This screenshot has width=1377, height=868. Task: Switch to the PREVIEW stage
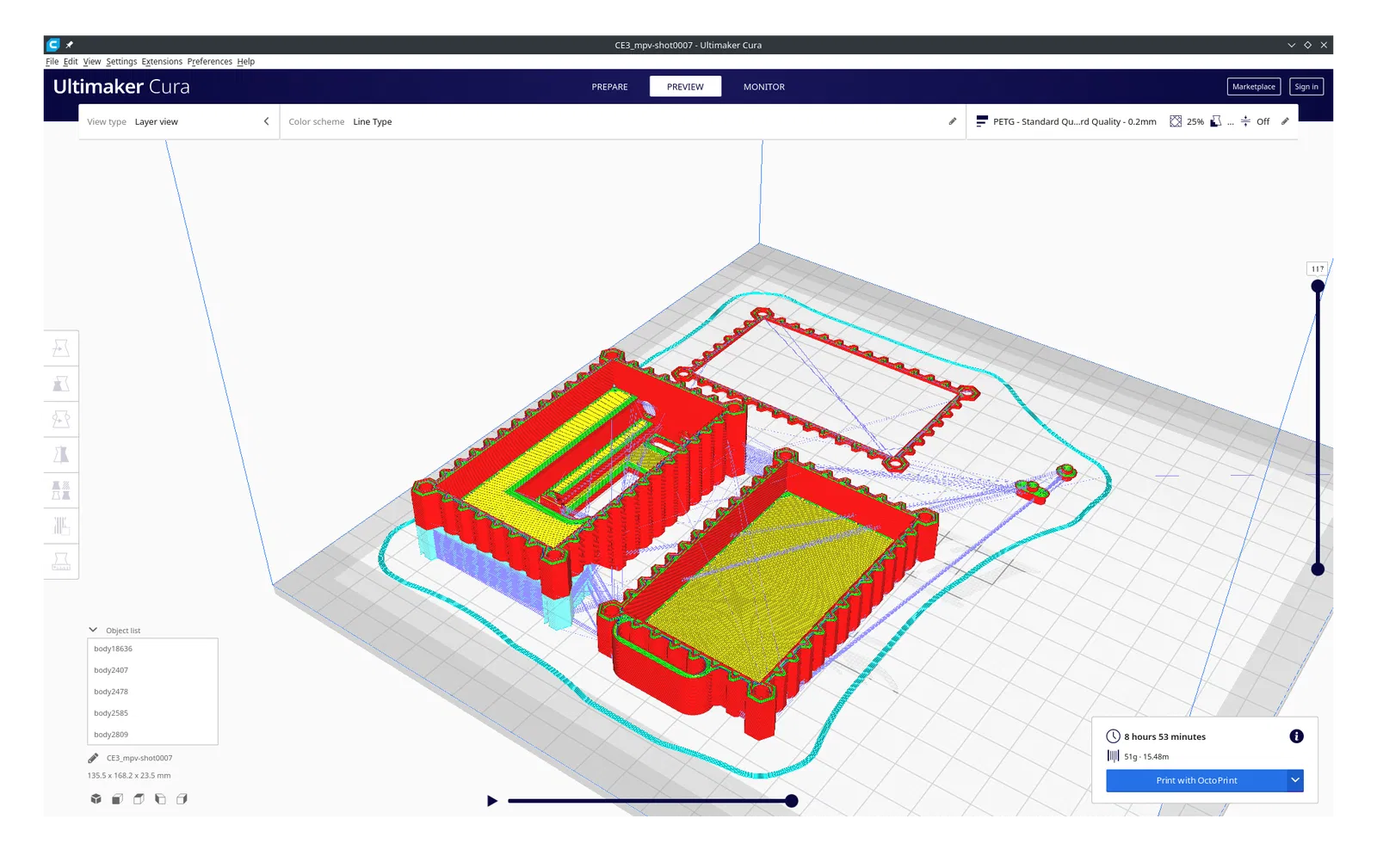[685, 87]
